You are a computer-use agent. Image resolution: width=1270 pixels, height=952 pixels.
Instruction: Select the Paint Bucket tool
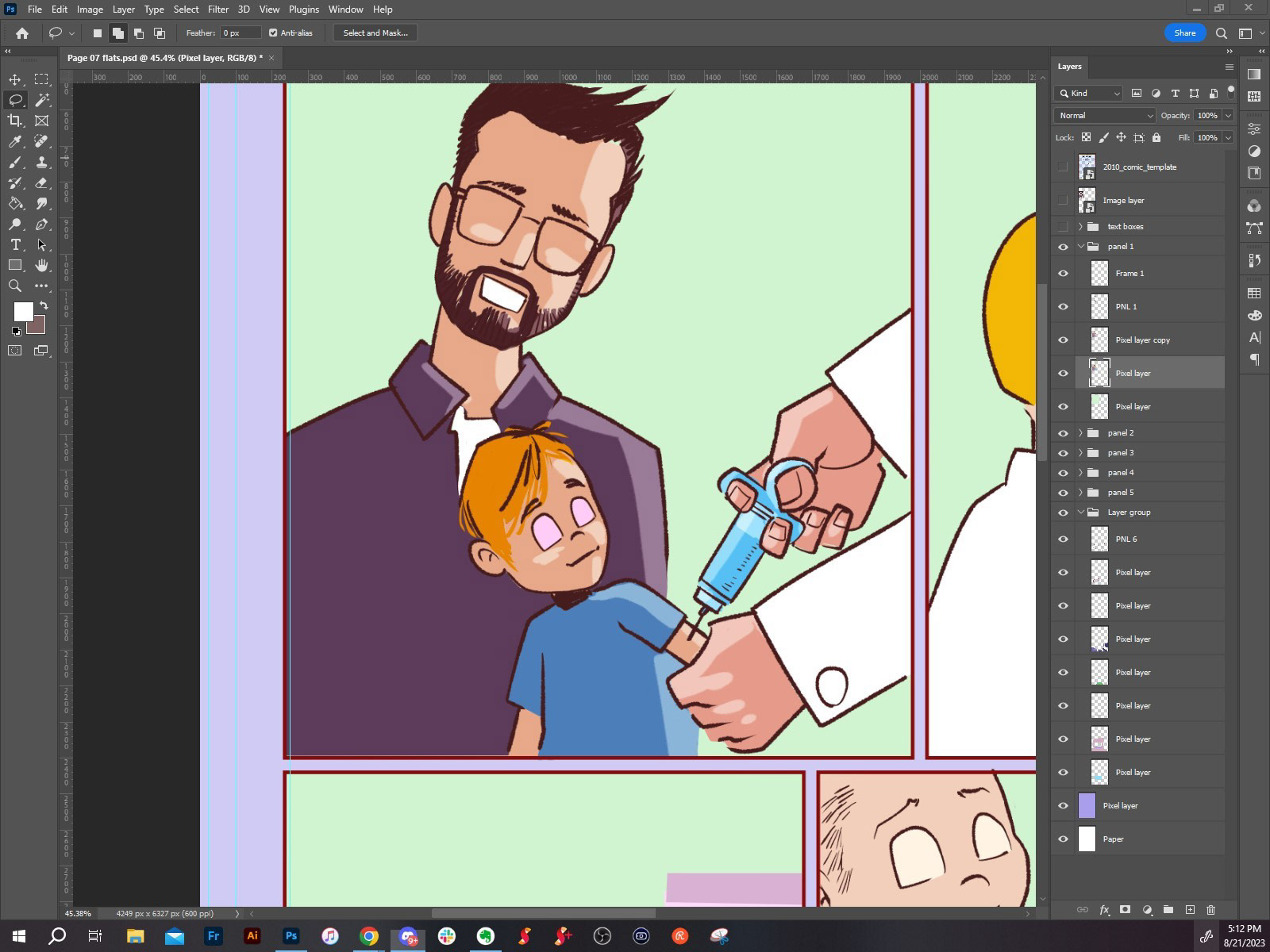(x=15, y=203)
